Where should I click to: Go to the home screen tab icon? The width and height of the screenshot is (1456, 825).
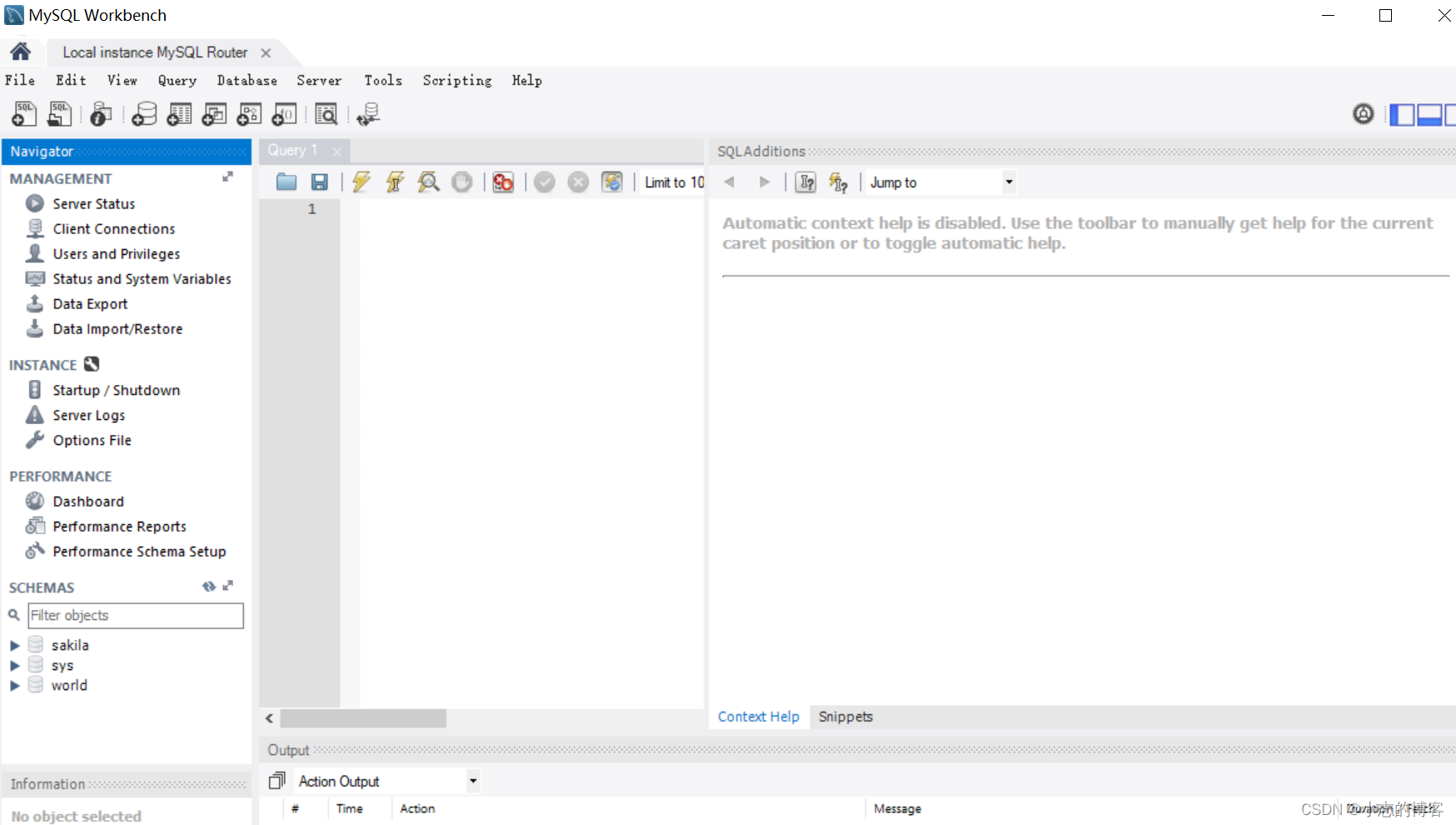21,52
